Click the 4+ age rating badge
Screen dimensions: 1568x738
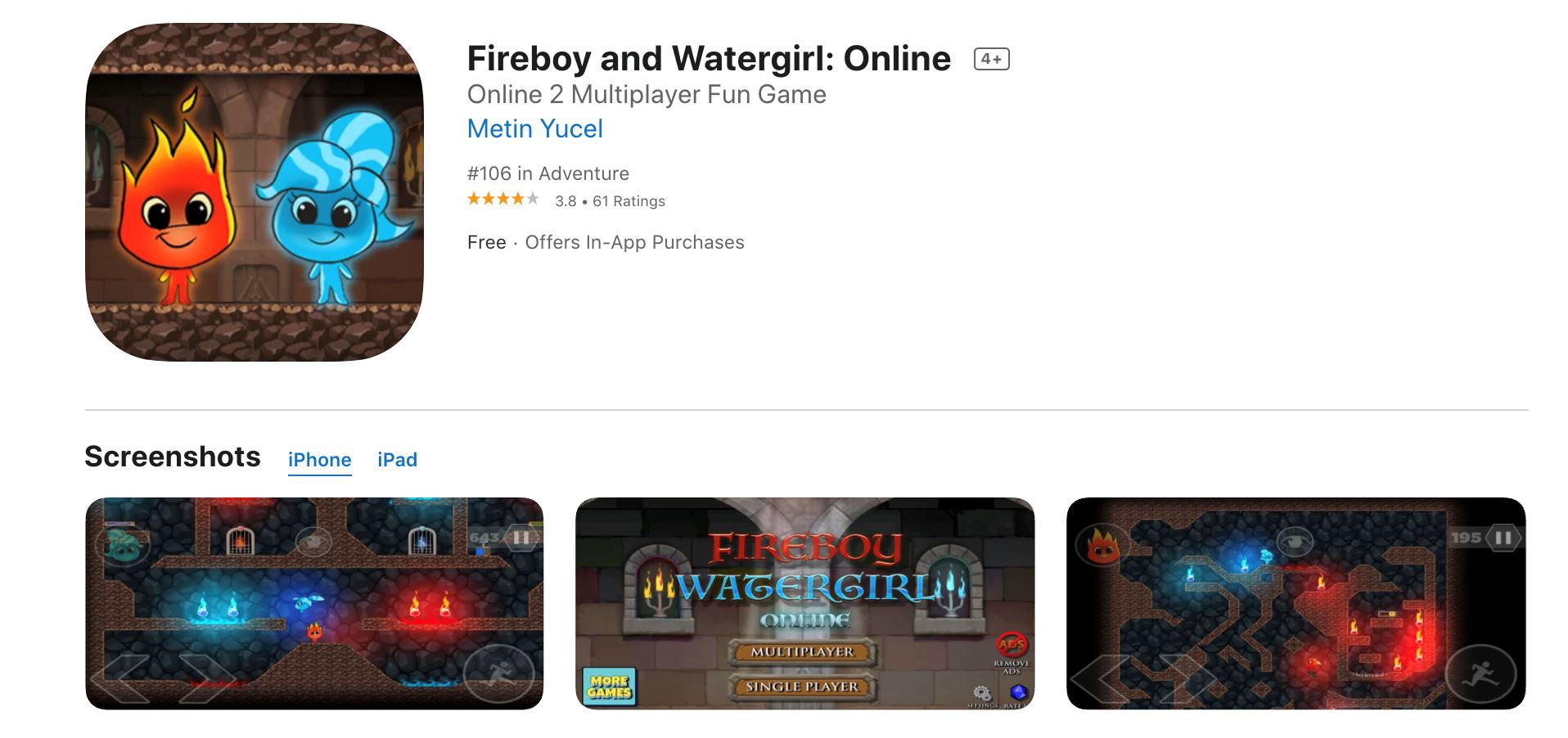tap(991, 59)
